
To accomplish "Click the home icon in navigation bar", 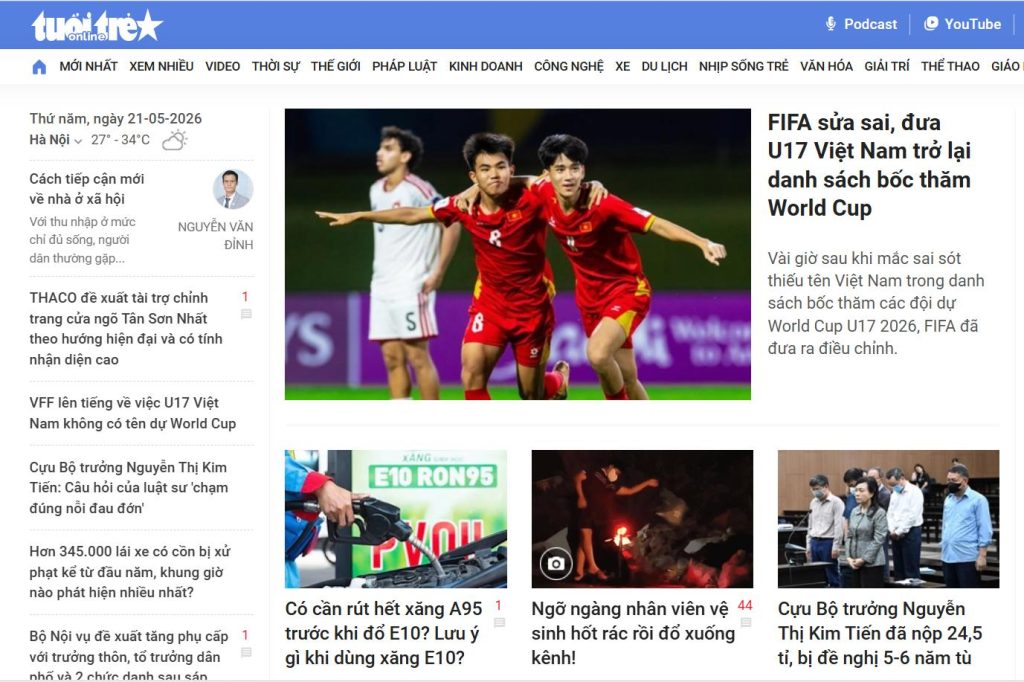I will pos(39,67).
